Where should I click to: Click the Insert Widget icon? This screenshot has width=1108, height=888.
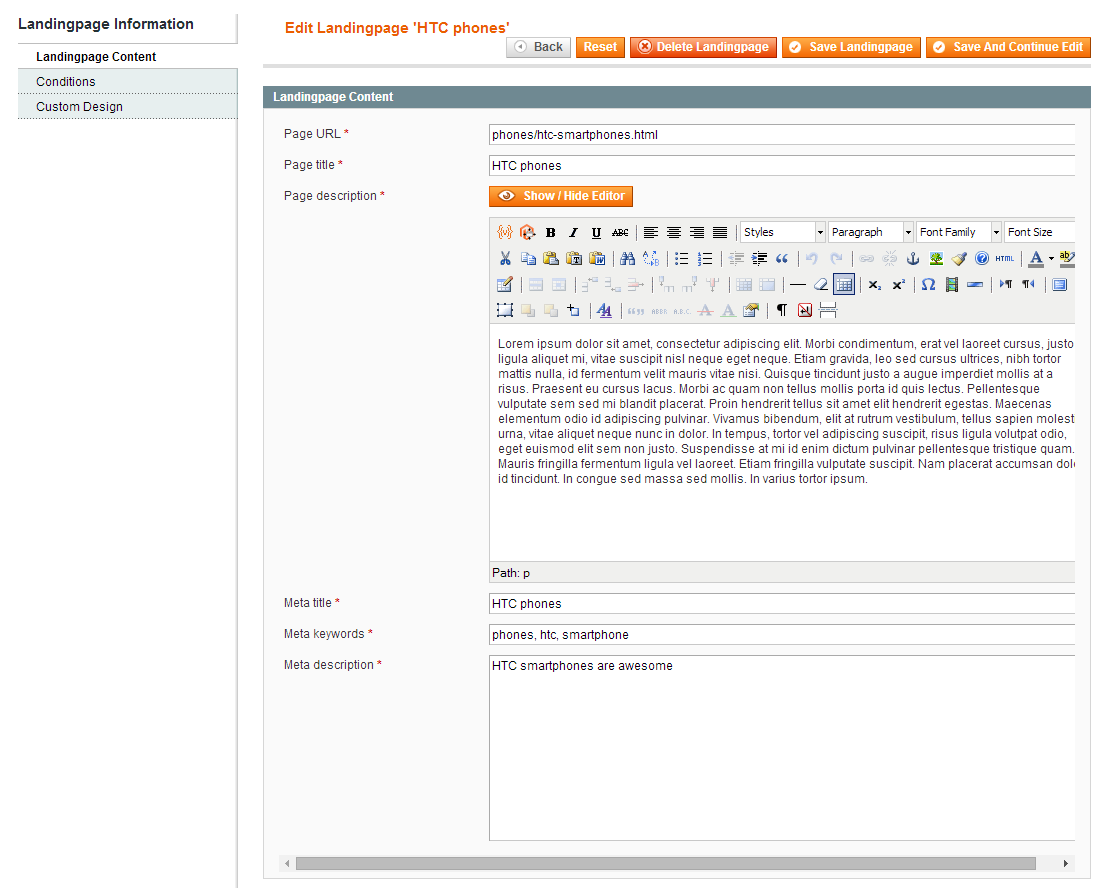(527, 232)
